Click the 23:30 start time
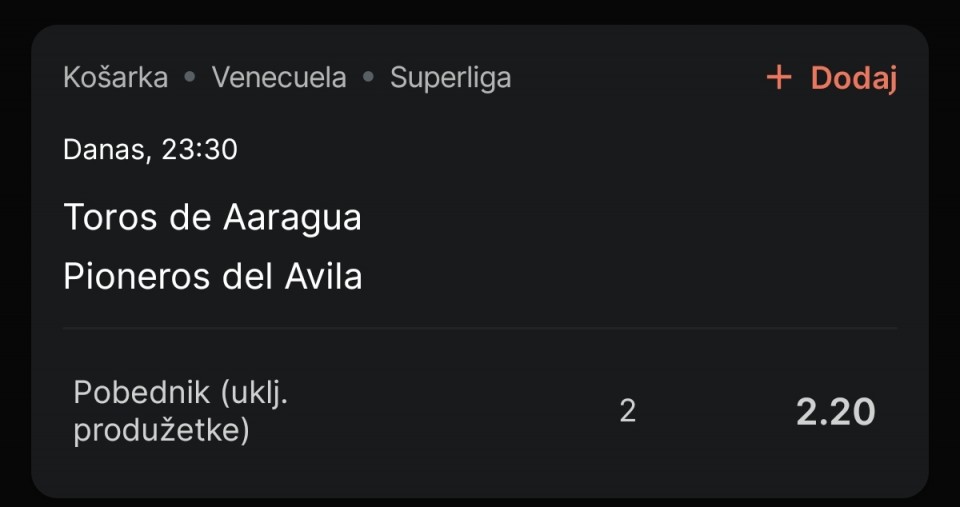Image resolution: width=960 pixels, height=507 pixels. point(200,149)
